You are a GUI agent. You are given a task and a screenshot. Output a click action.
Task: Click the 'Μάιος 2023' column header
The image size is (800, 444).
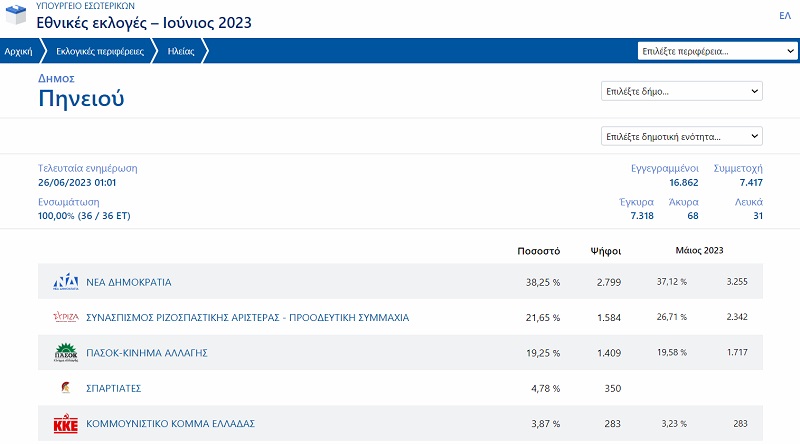699,250
